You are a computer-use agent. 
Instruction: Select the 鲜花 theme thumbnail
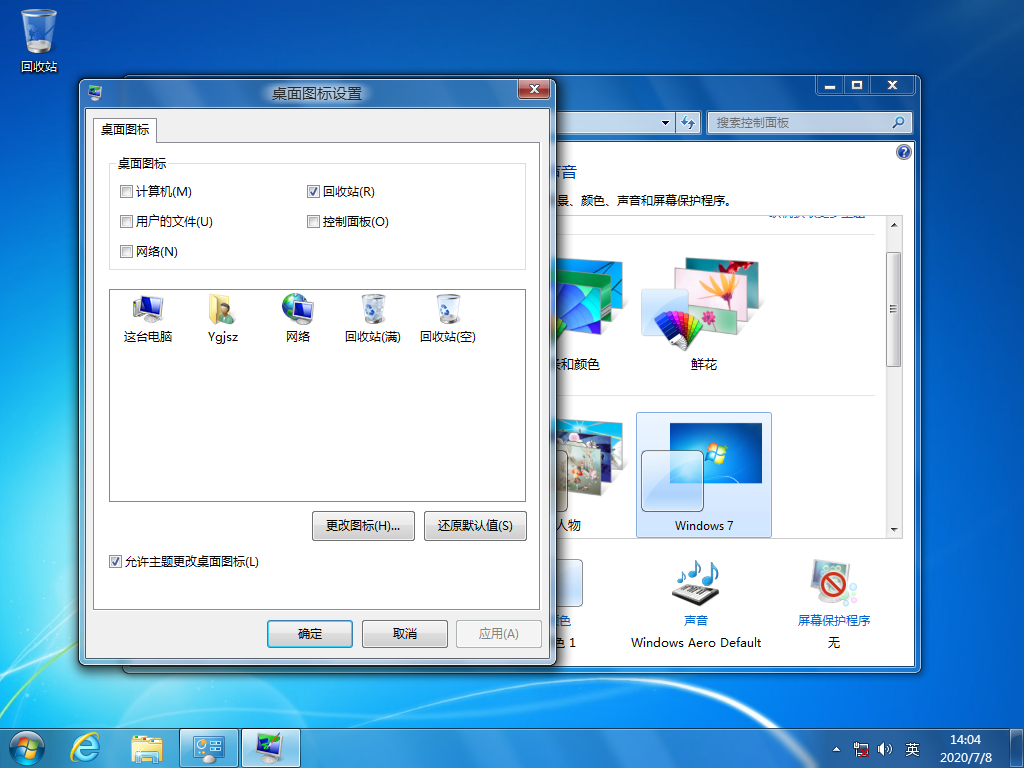pyautogui.click(x=703, y=315)
